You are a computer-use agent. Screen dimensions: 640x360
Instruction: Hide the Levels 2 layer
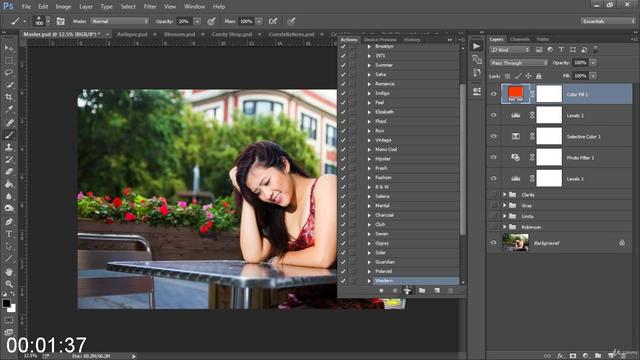(493, 116)
